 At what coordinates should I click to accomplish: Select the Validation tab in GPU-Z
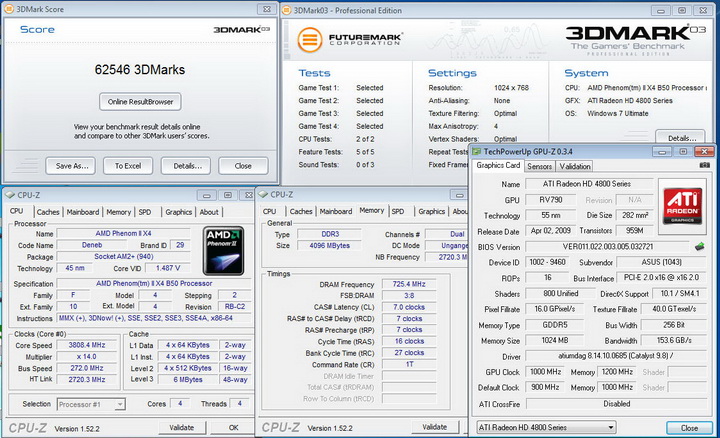(574, 166)
